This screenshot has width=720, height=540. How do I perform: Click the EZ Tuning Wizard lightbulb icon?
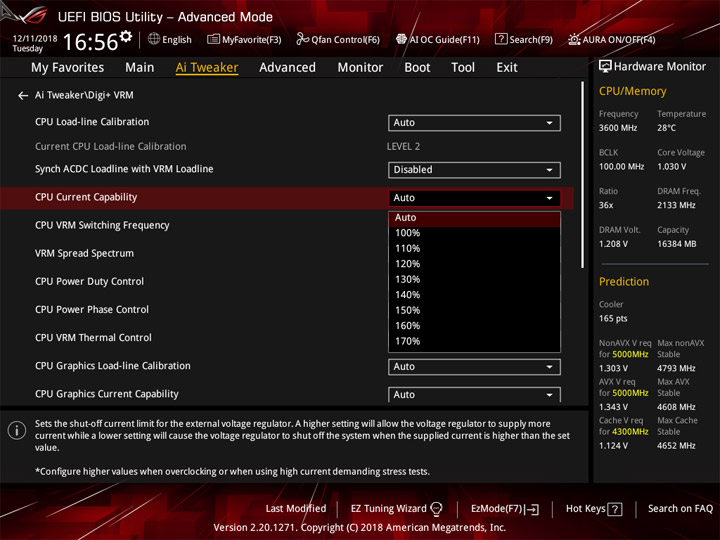coord(436,509)
